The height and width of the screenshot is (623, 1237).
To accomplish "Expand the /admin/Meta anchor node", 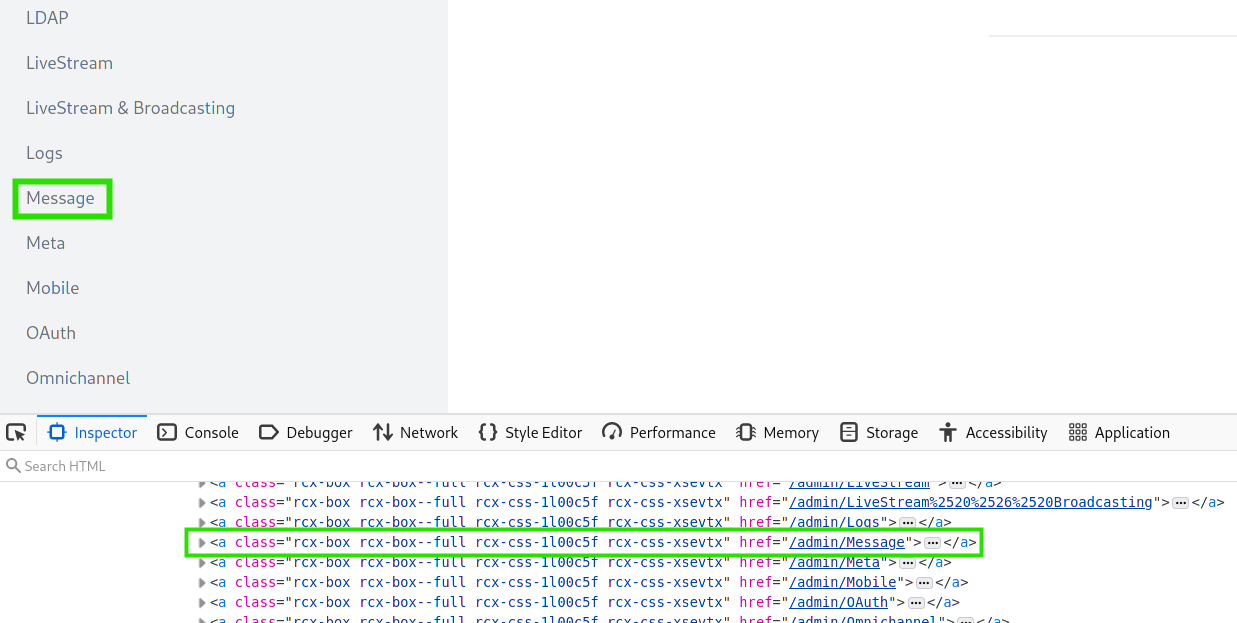I will coord(203,562).
